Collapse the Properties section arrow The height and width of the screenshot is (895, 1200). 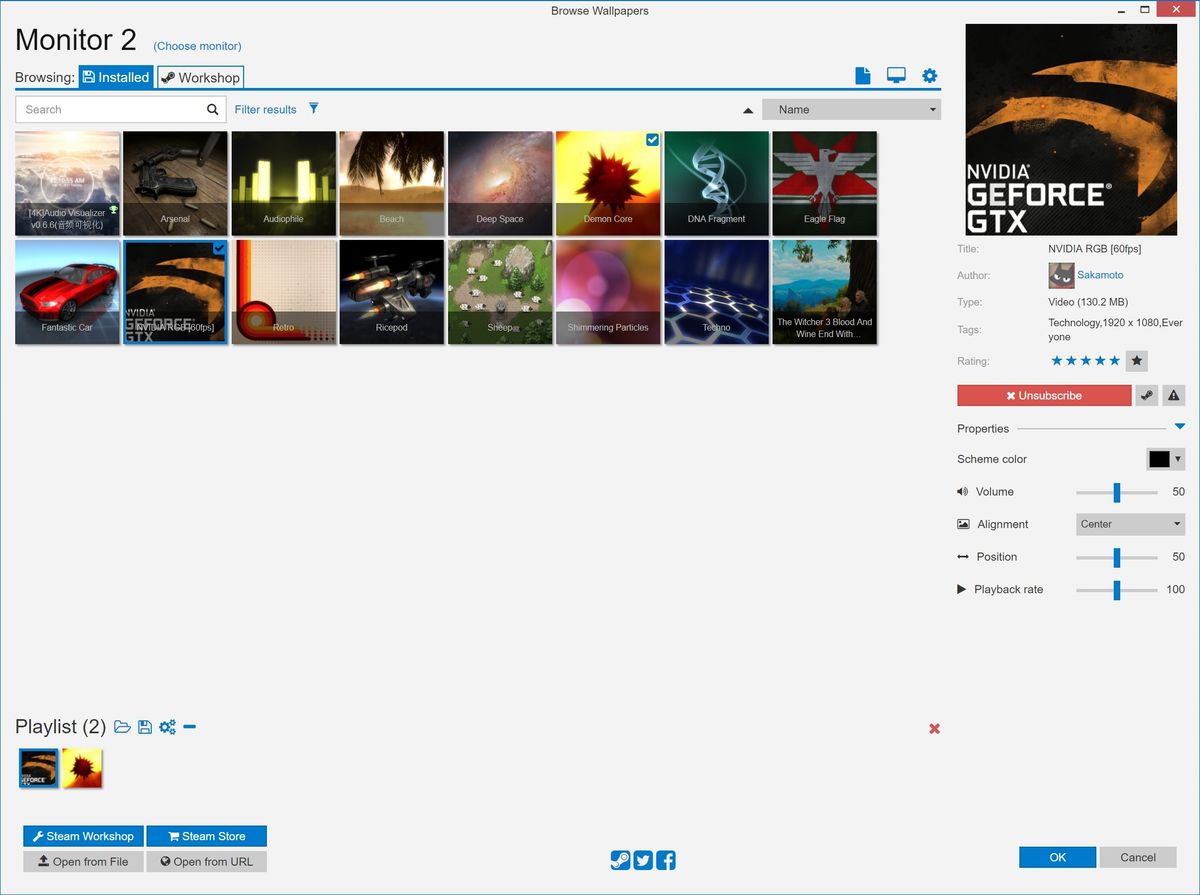click(x=1179, y=427)
